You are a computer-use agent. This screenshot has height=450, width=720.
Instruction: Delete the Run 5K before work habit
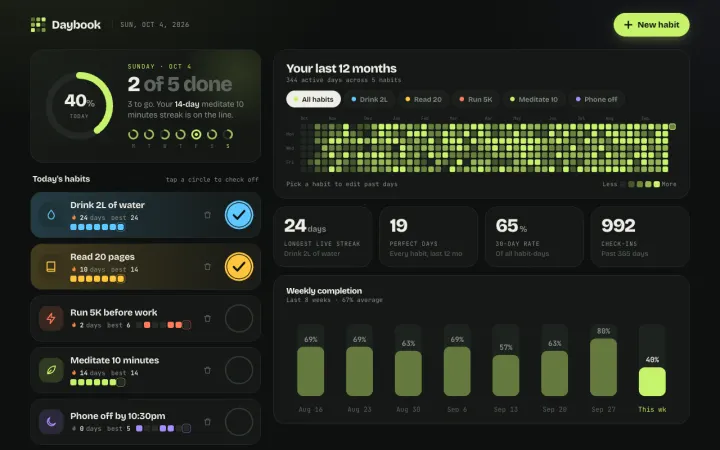pyautogui.click(x=208, y=318)
